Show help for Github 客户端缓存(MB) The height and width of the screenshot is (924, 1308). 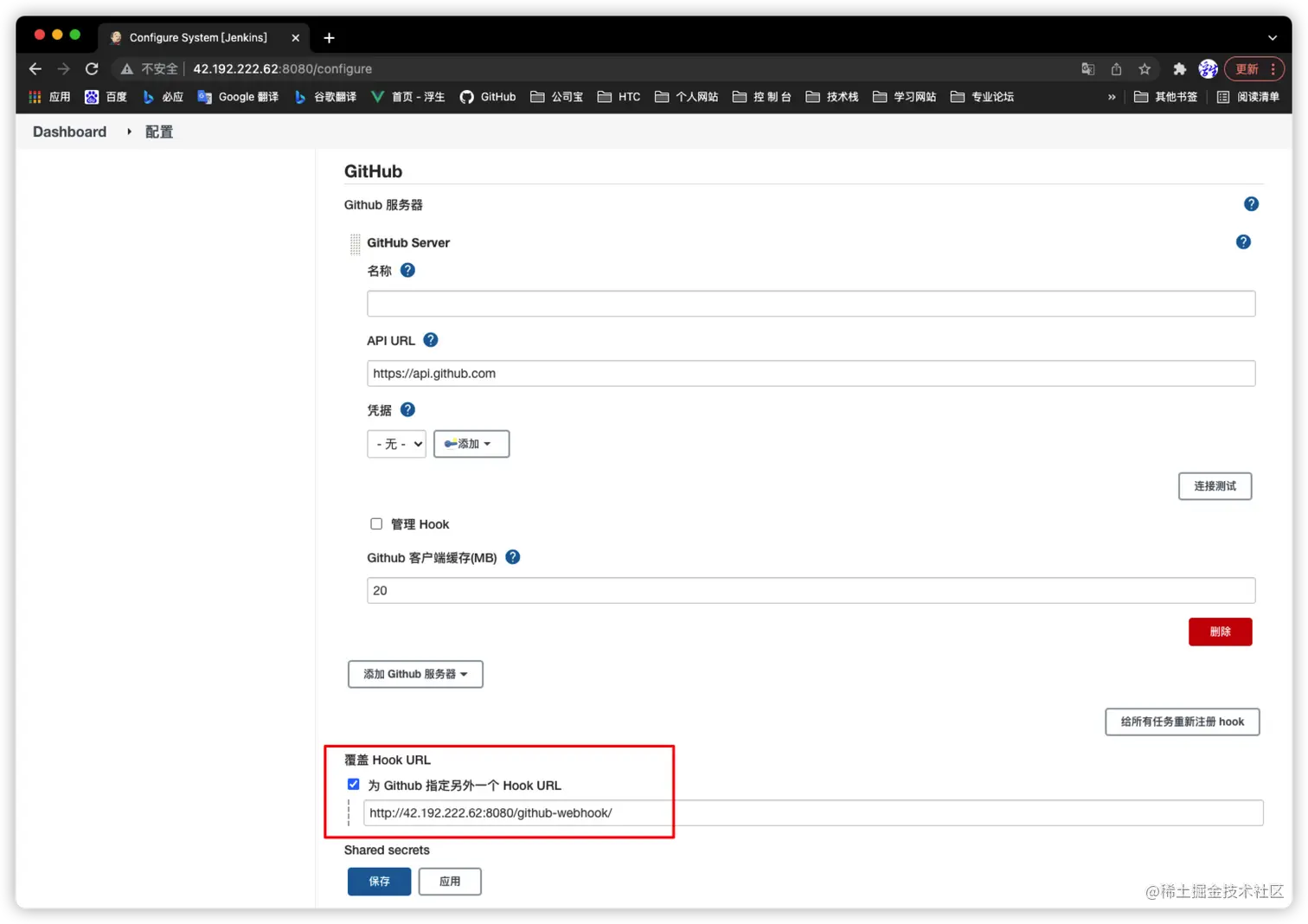point(512,557)
